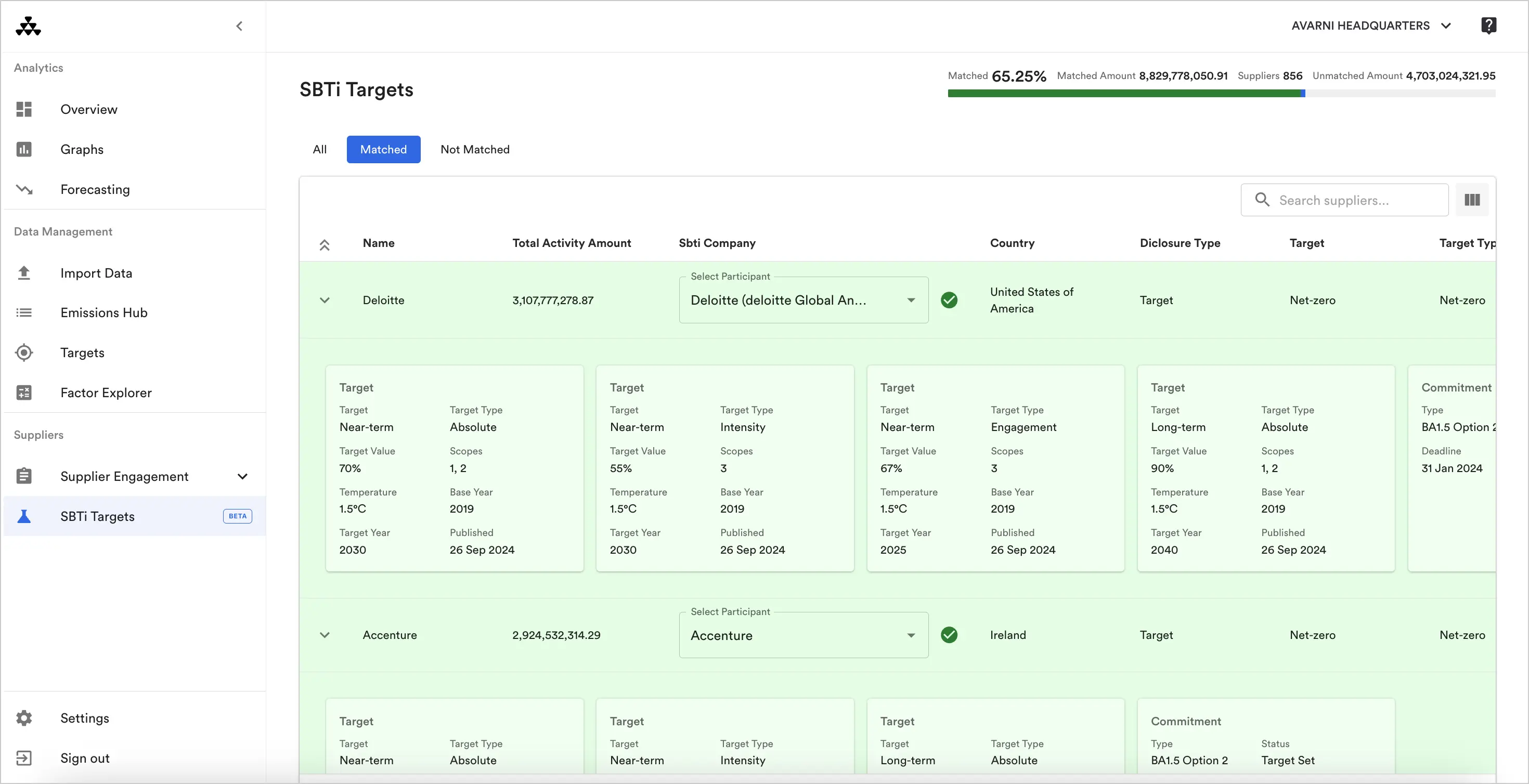
Task: Click the Forecasting trend icon
Action: tap(24, 189)
